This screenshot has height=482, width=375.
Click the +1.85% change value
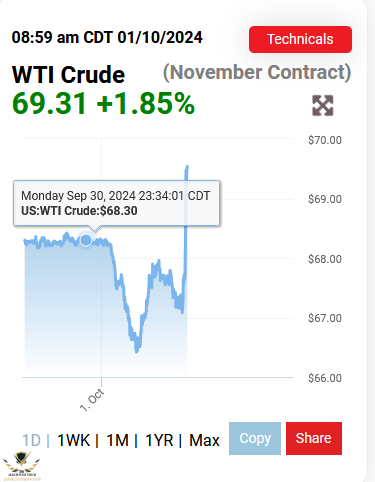click(145, 103)
